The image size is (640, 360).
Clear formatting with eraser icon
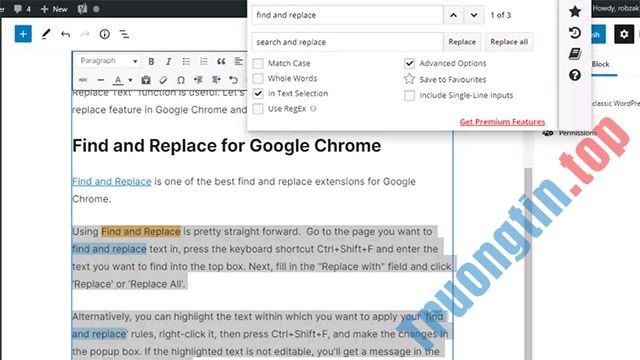(163, 80)
